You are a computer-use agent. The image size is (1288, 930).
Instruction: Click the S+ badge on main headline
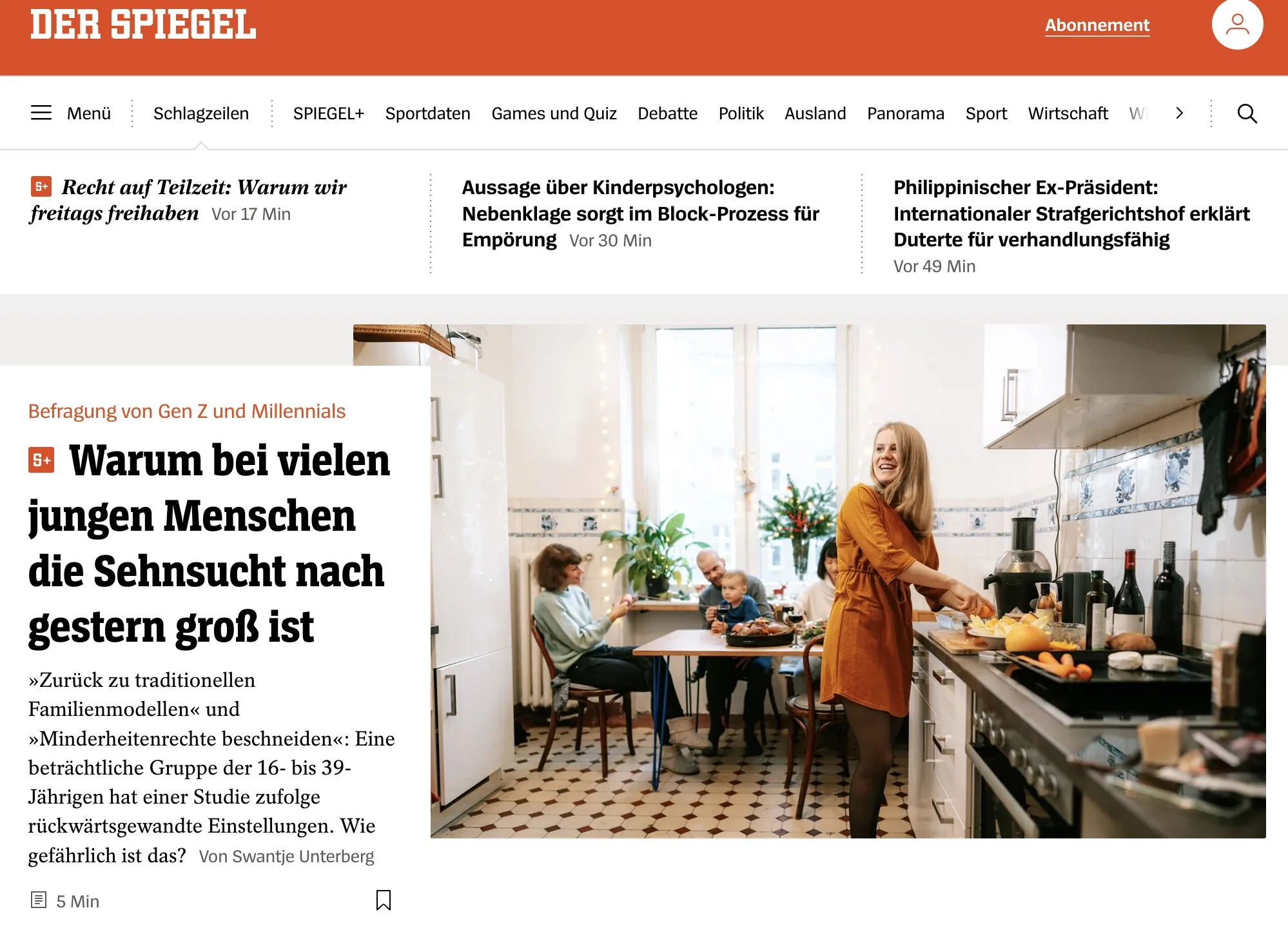pyautogui.click(x=41, y=460)
